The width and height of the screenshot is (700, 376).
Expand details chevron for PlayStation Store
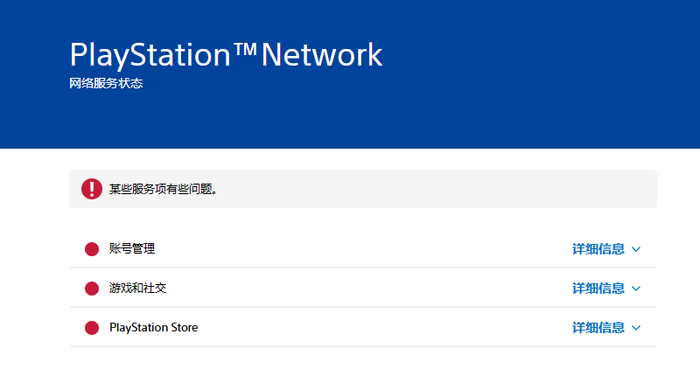636,328
